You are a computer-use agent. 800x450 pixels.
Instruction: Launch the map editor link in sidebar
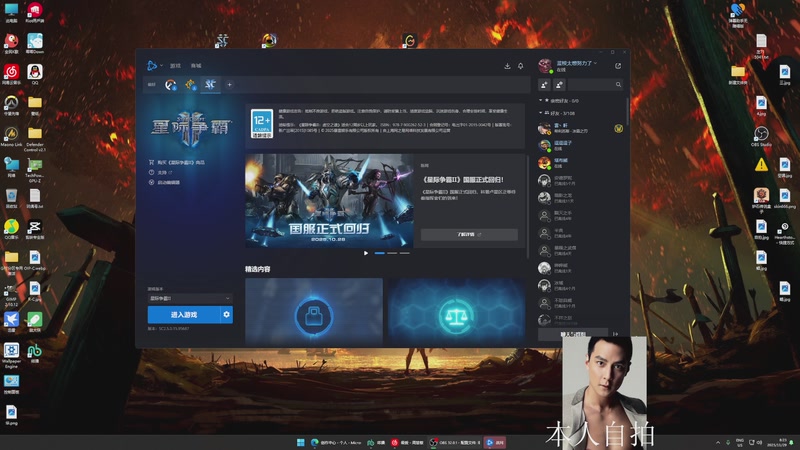point(164,182)
